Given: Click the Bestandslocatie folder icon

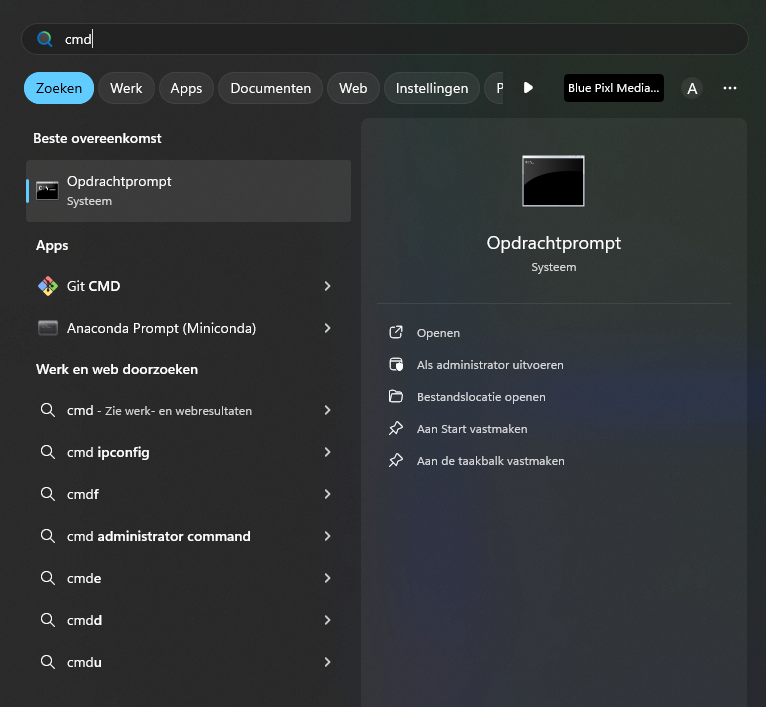Looking at the screenshot, I should [x=396, y=396].
